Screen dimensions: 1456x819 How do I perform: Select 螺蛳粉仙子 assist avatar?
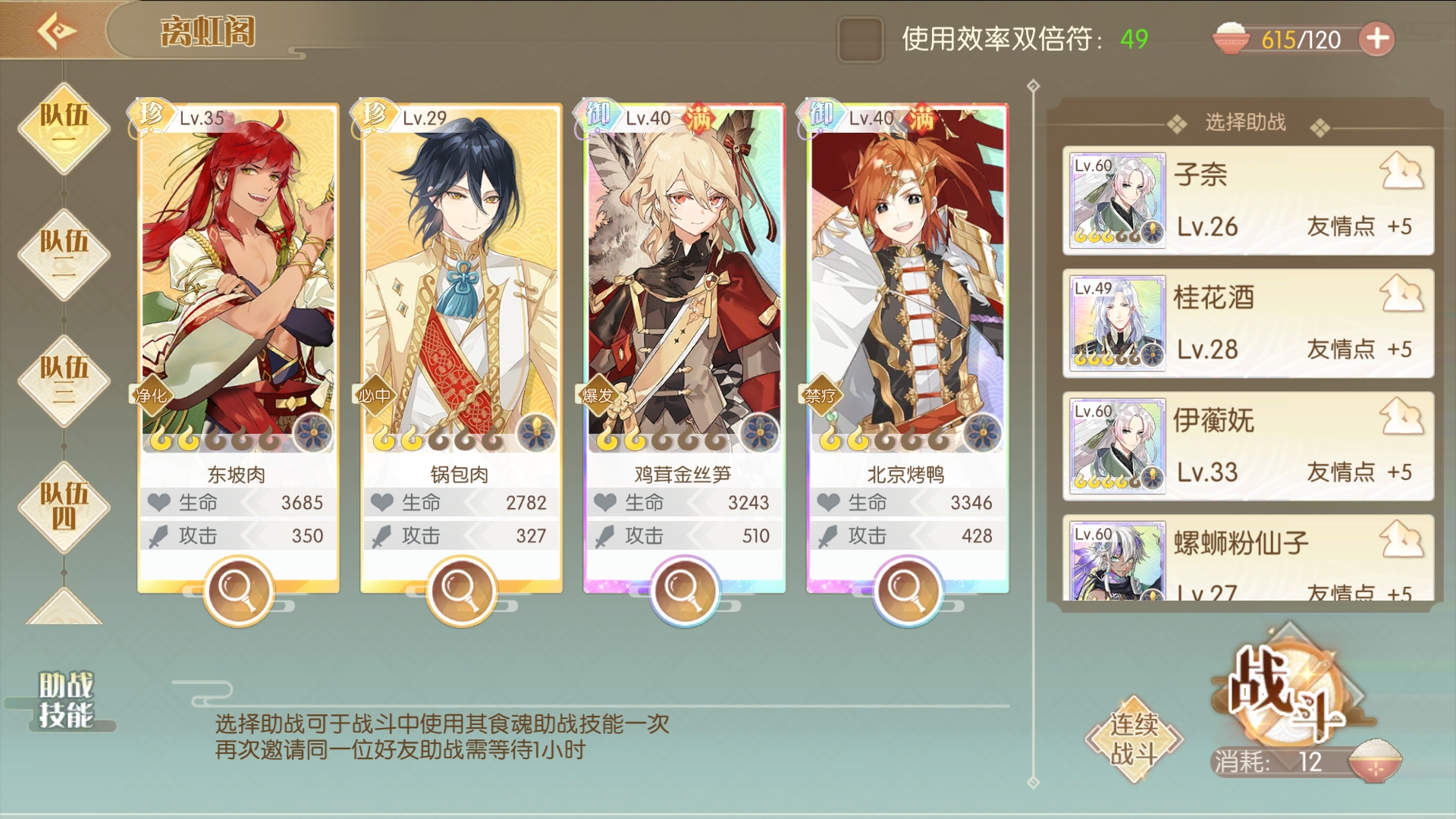pos(1117,561)
